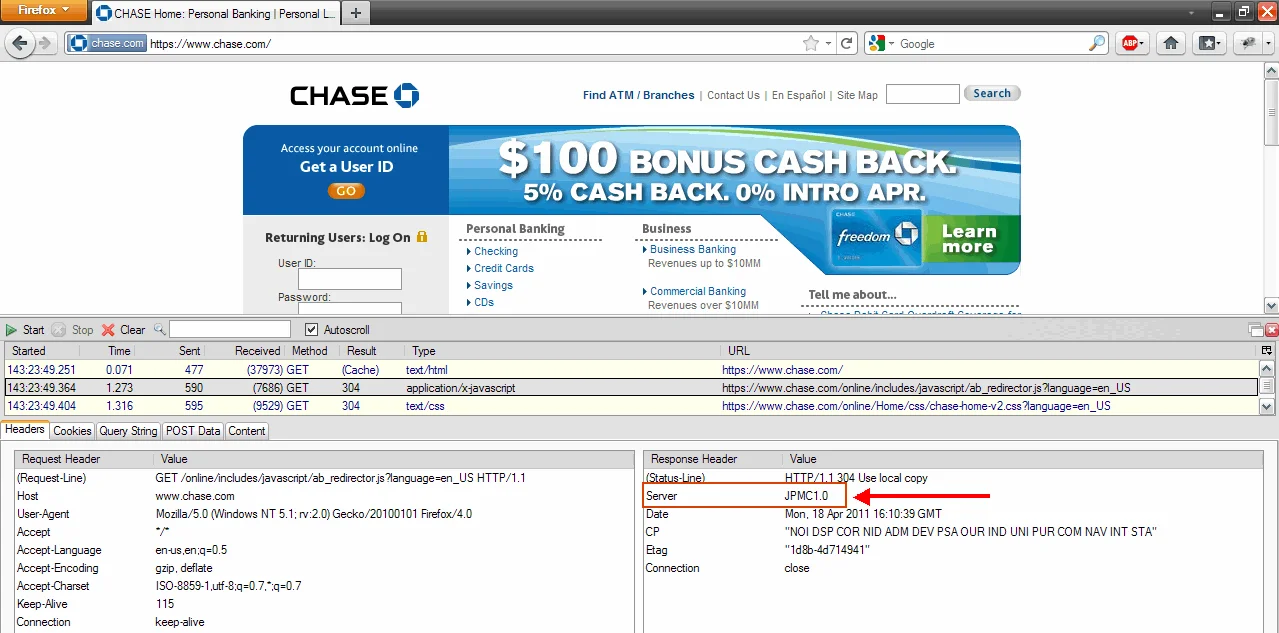
Task: Click the orange GO button
Action: pos(346,191)
